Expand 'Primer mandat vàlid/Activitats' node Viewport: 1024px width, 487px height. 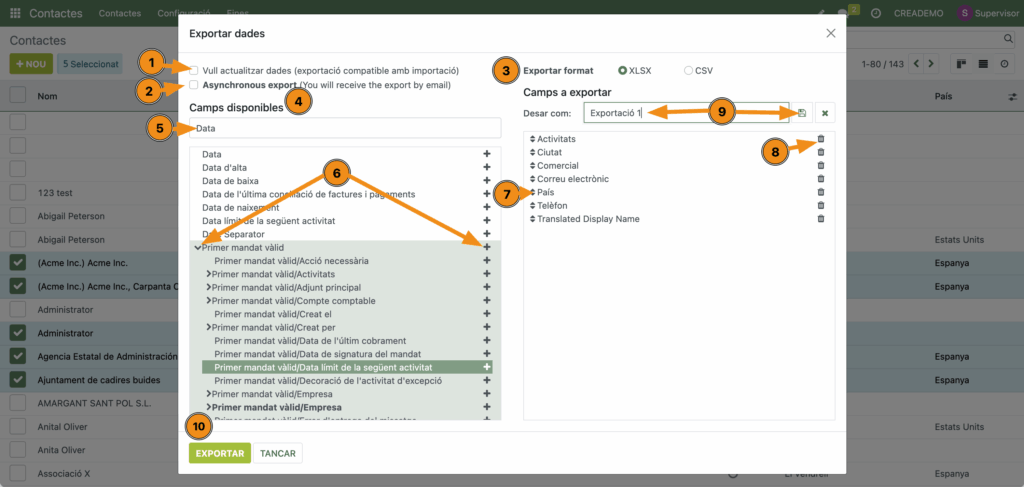click(209, 273)
